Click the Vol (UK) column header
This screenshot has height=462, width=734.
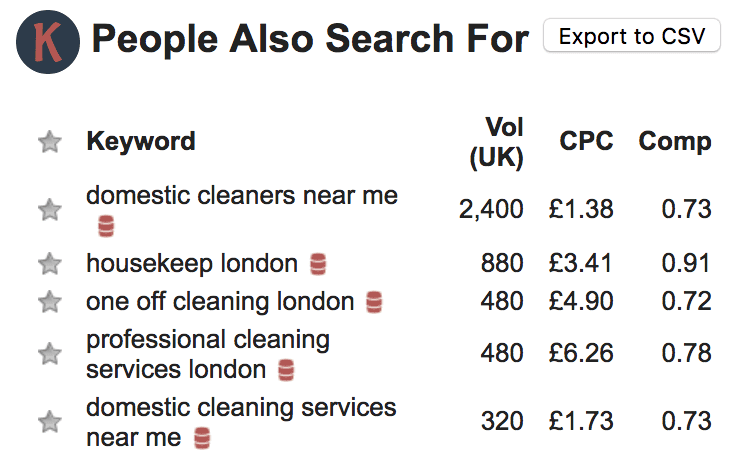tap(497, 142)
